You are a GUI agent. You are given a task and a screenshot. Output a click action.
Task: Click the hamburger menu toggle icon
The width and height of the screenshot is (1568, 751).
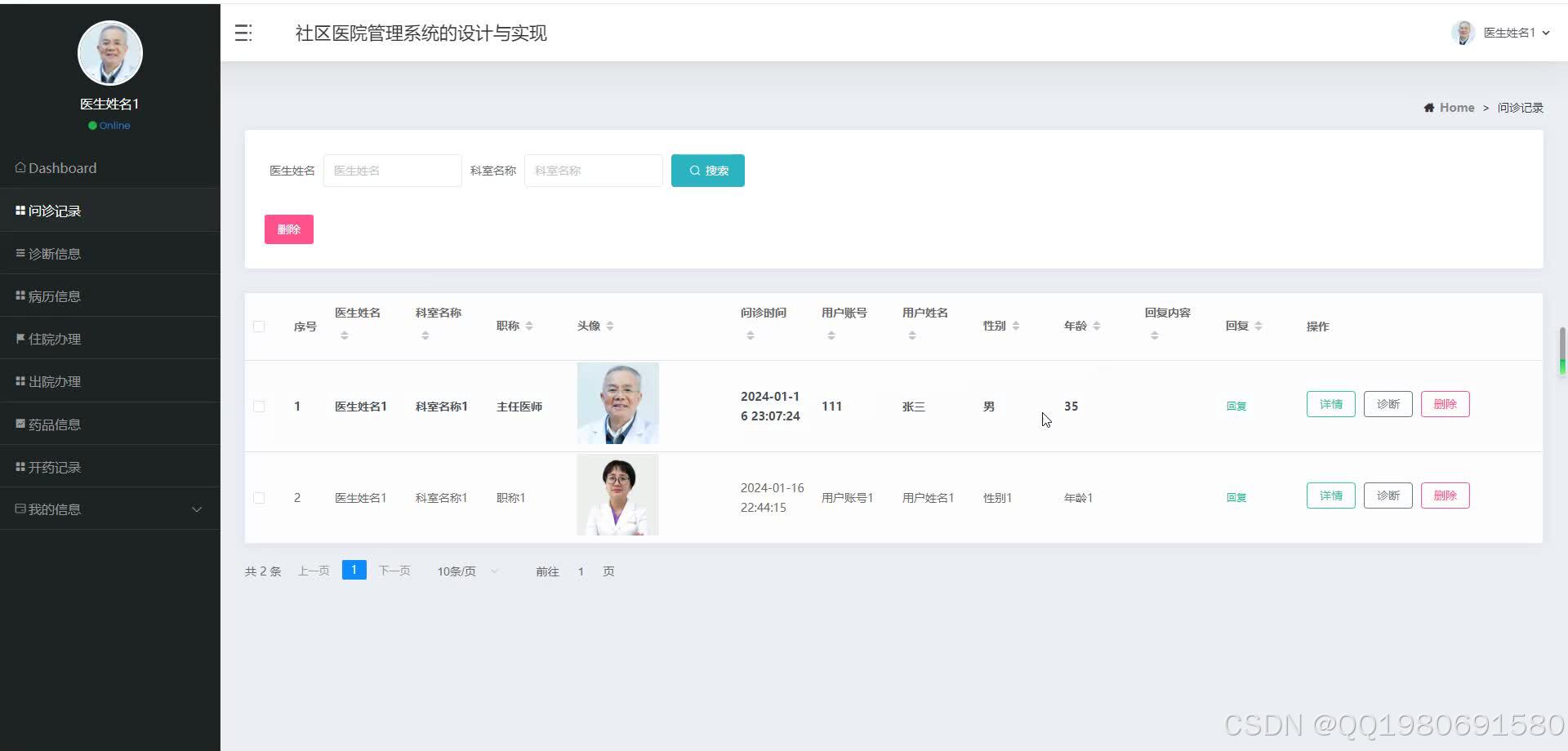click(x=243, y=33)
